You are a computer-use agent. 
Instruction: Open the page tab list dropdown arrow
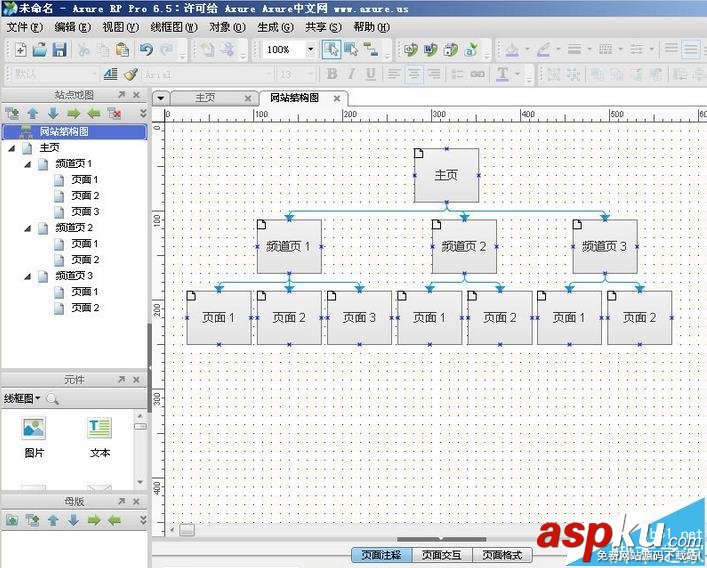(x=161, y=98)
